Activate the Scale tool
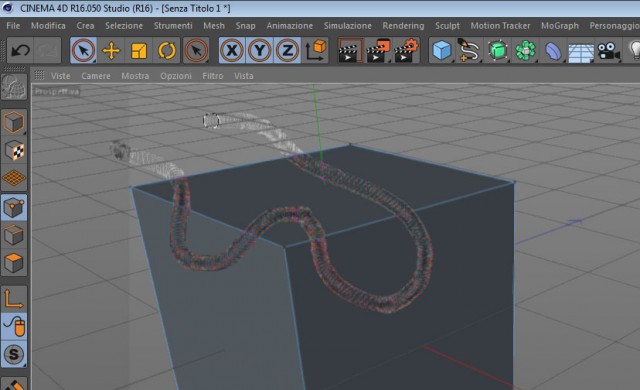Viewport: 640px width, 390px height. coord(139,51)
